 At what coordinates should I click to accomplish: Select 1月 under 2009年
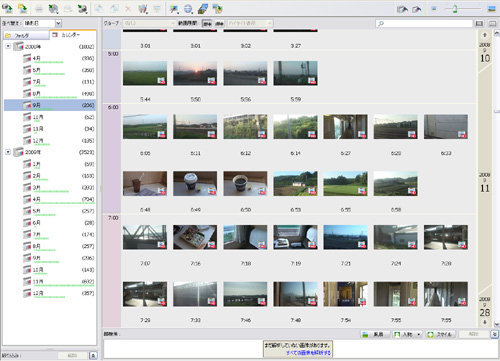50,164
